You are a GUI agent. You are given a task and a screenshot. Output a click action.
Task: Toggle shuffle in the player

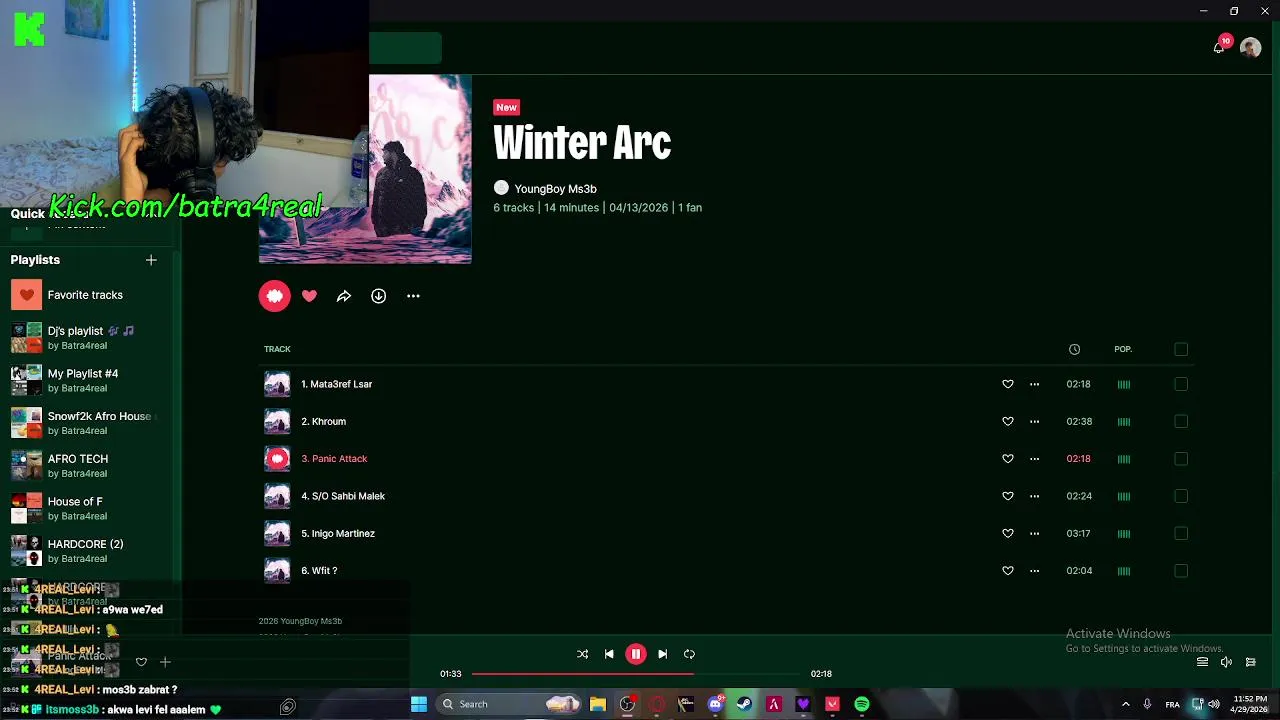583,654
